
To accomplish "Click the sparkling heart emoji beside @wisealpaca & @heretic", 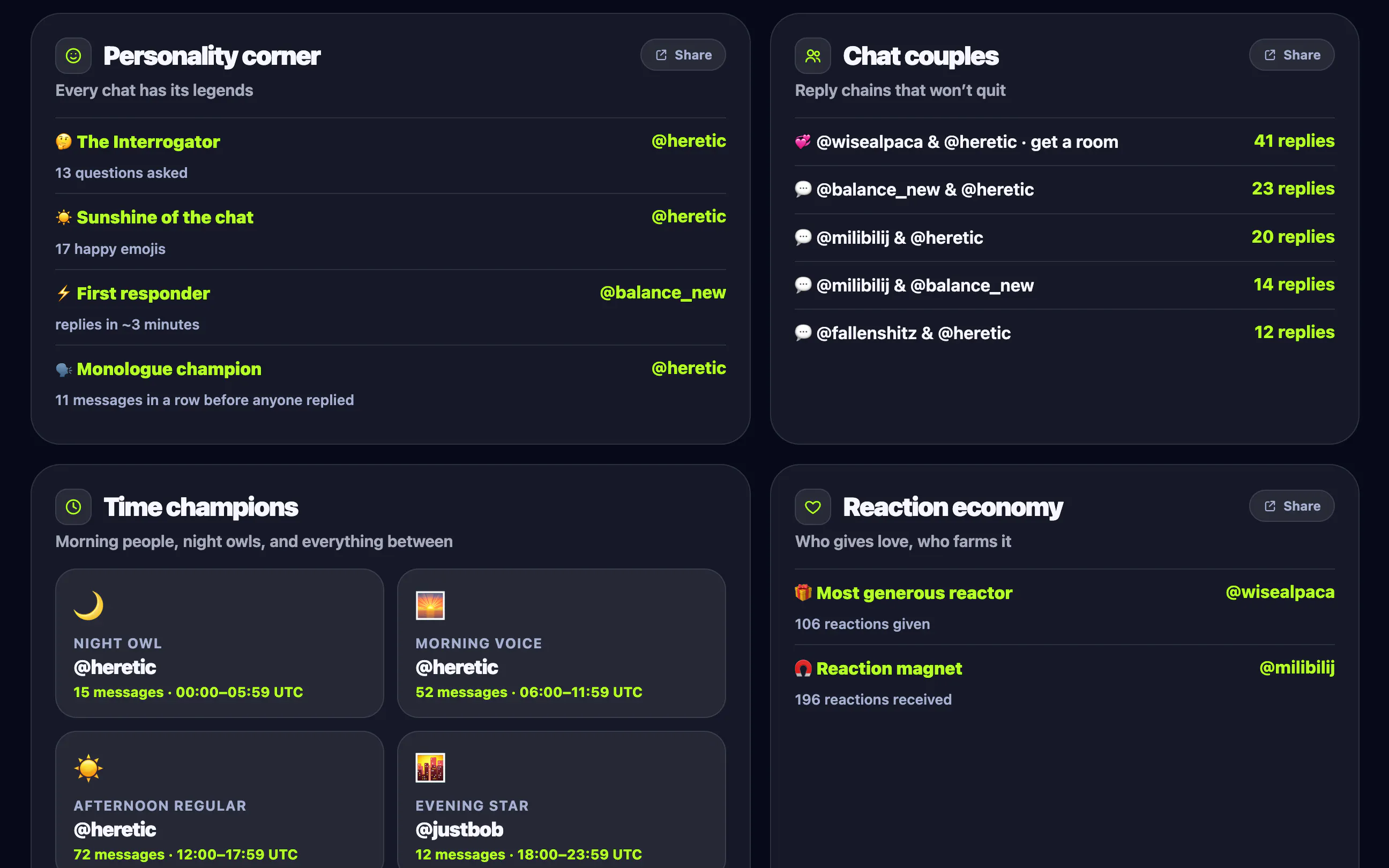I will pos(803,141).
